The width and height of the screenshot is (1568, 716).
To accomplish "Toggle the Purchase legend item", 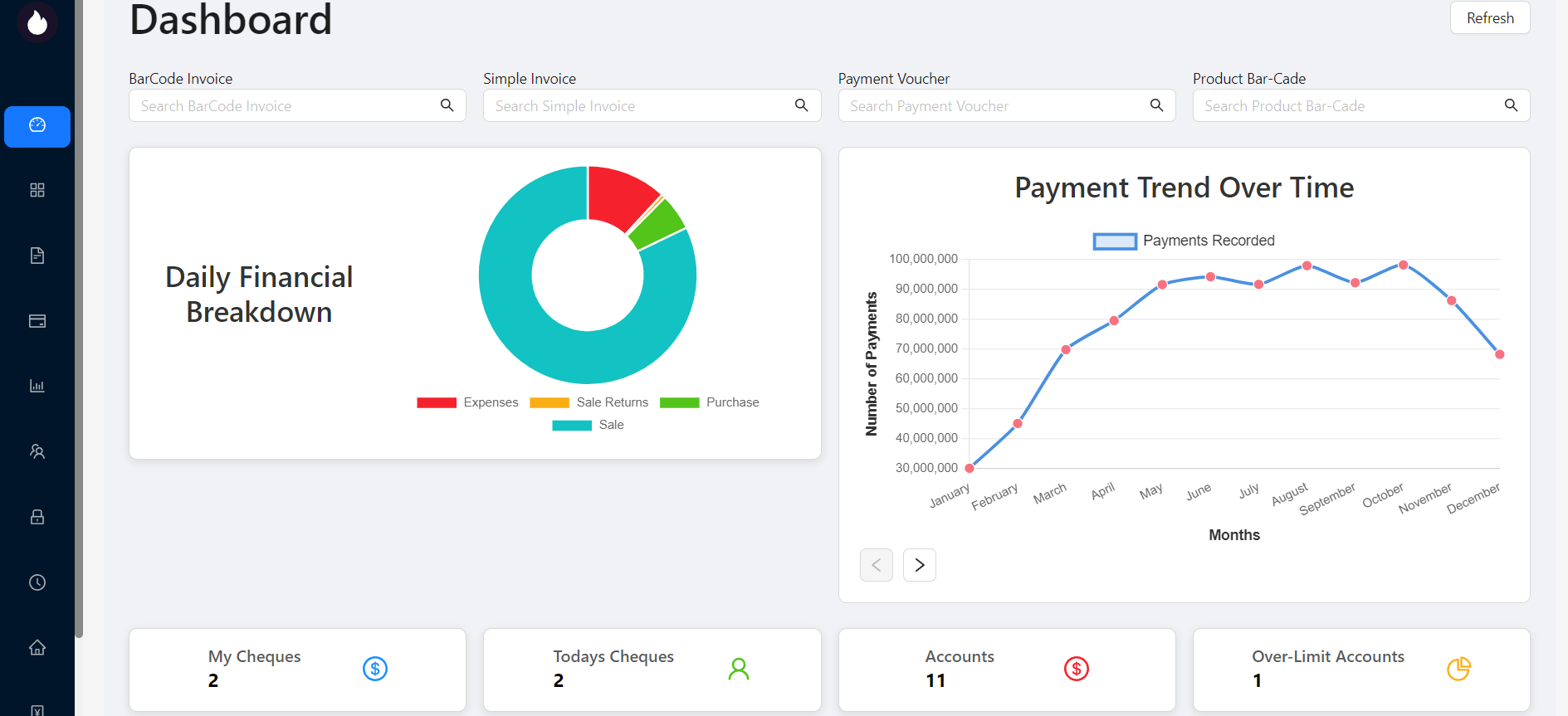I will [710, 402].
